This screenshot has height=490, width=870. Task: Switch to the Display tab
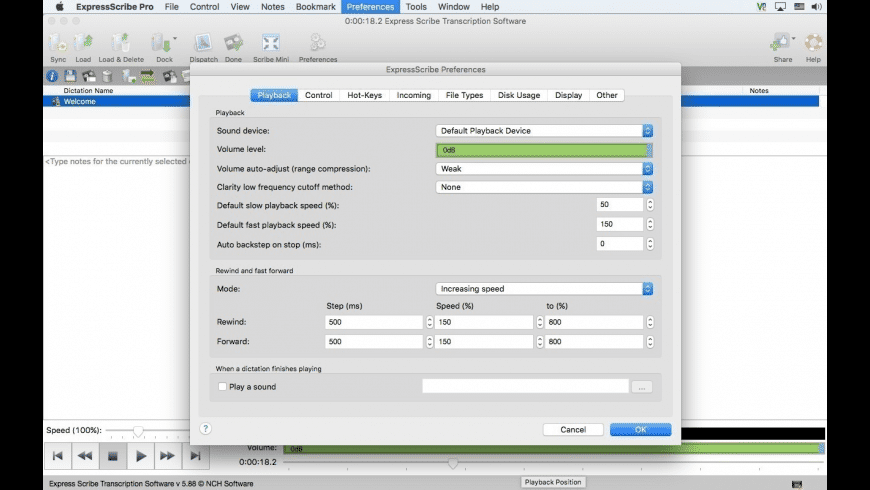[569, 95]
